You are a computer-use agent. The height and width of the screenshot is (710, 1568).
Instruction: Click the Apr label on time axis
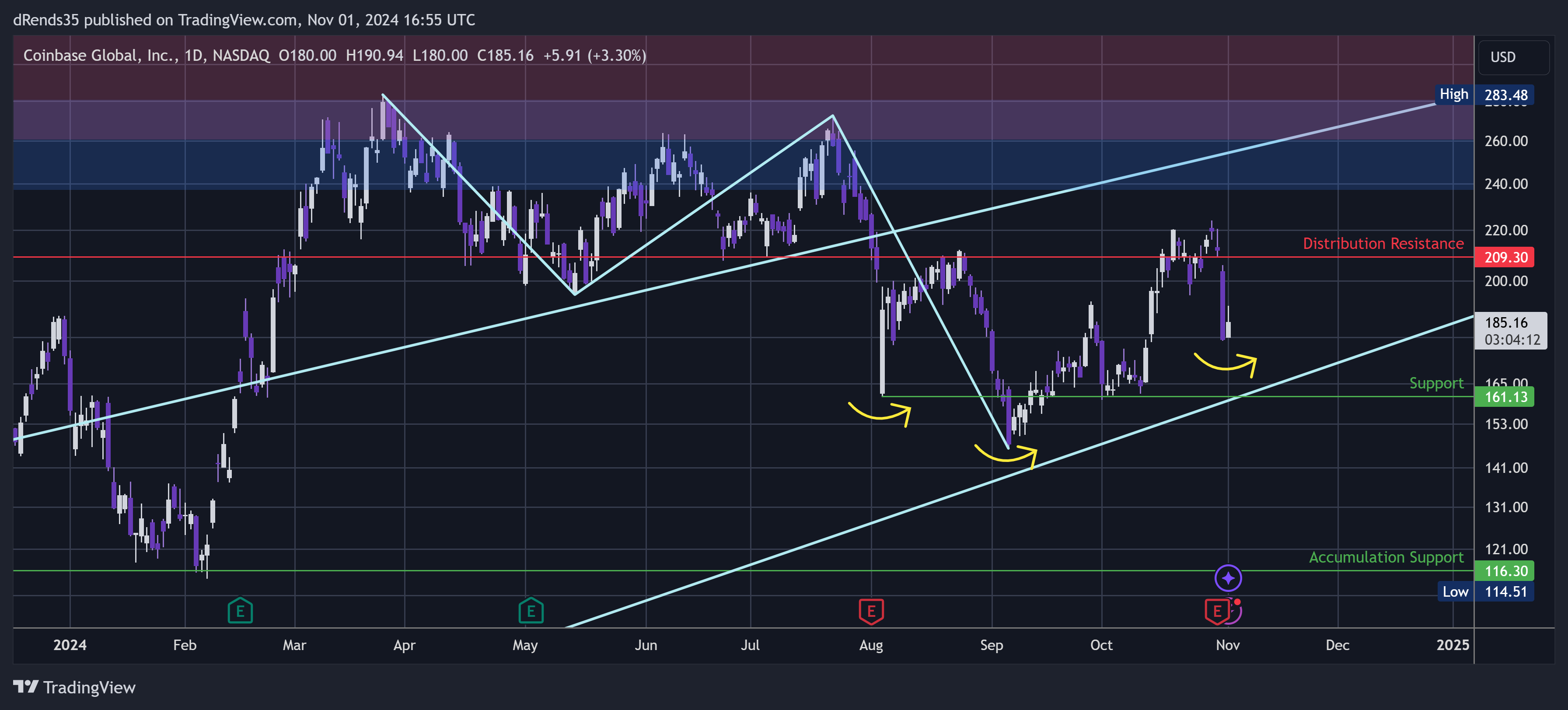(404, 645)
